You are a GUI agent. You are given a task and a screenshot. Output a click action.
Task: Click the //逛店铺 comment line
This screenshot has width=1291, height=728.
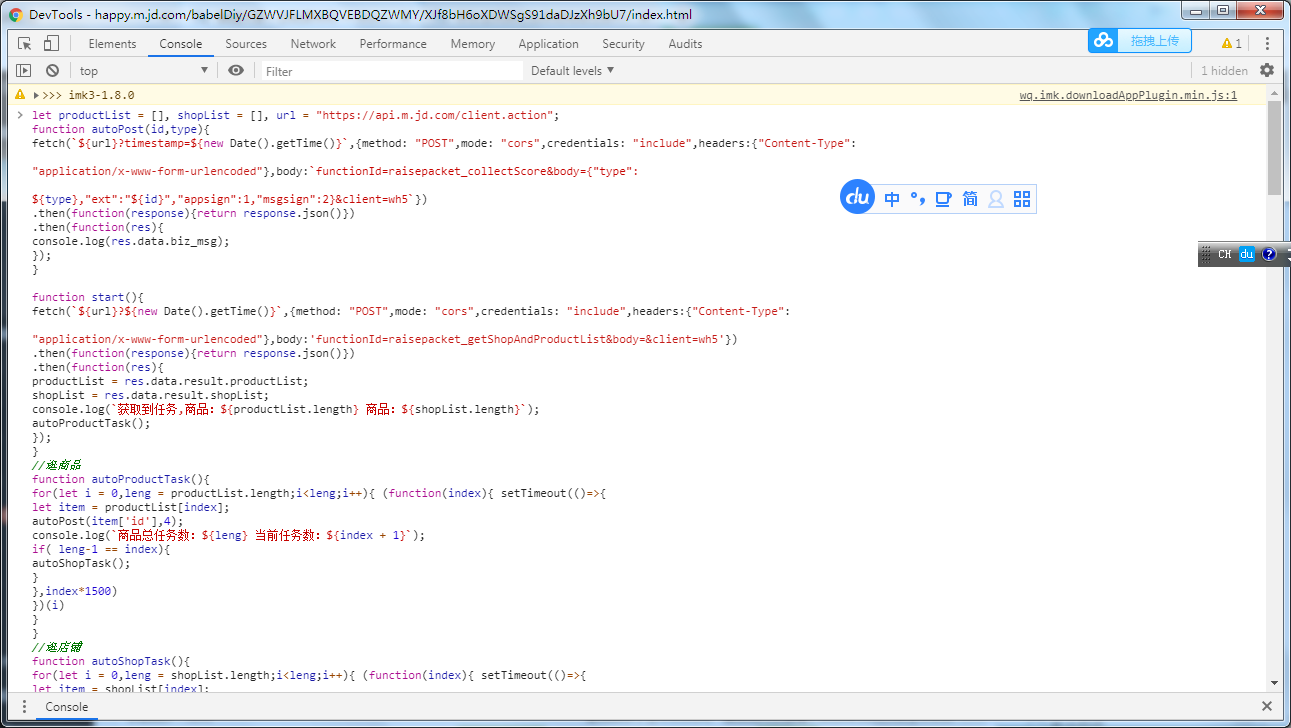coord(56,647)
